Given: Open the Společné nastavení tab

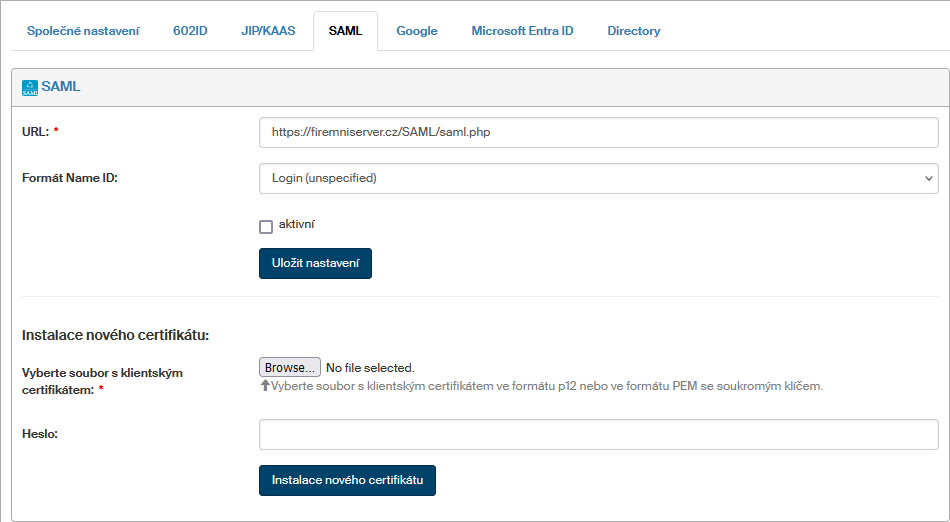Looking at the screenshot, I should (83, 31).
